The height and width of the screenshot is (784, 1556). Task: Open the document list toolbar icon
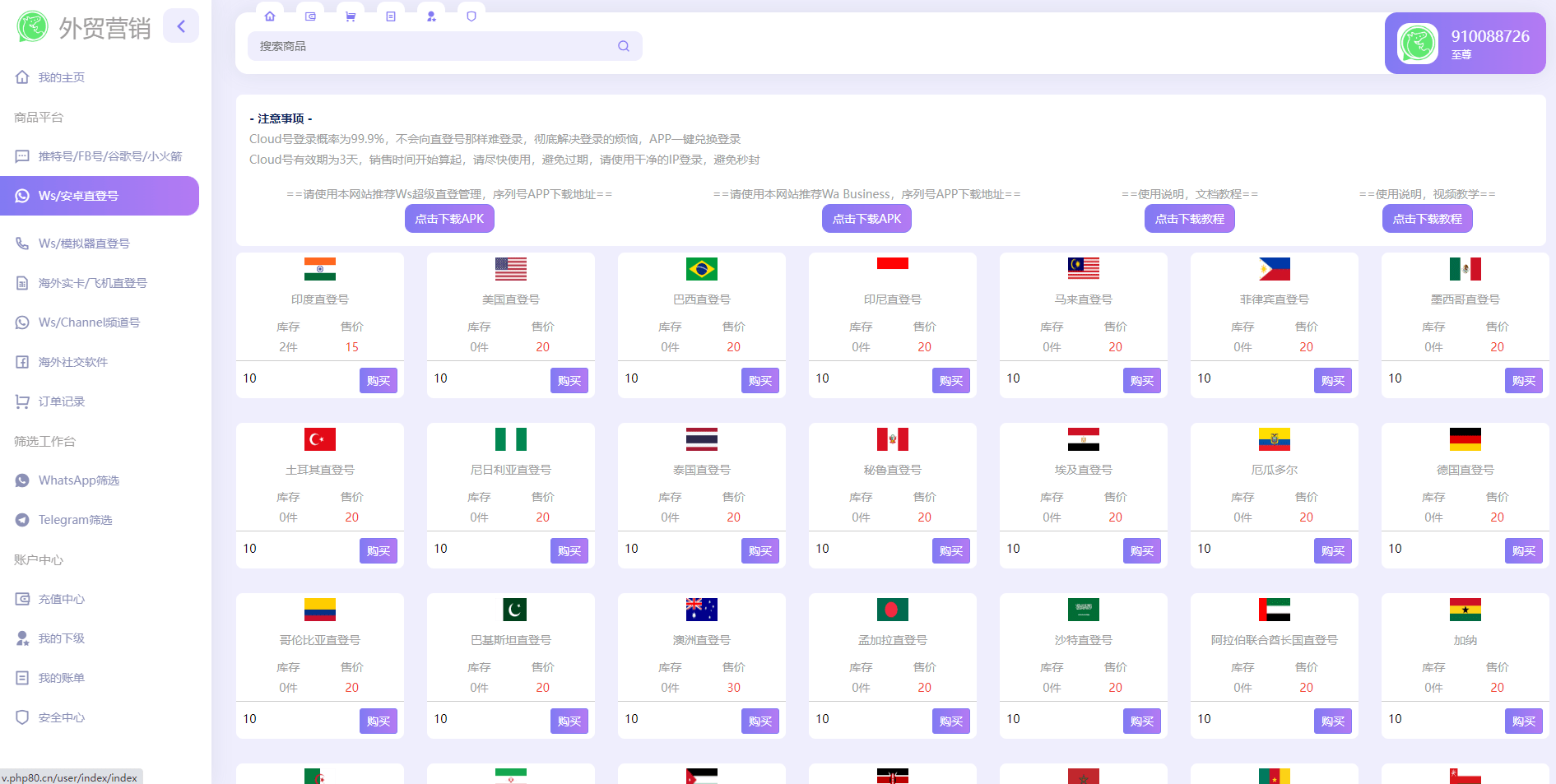coord(391,16)
